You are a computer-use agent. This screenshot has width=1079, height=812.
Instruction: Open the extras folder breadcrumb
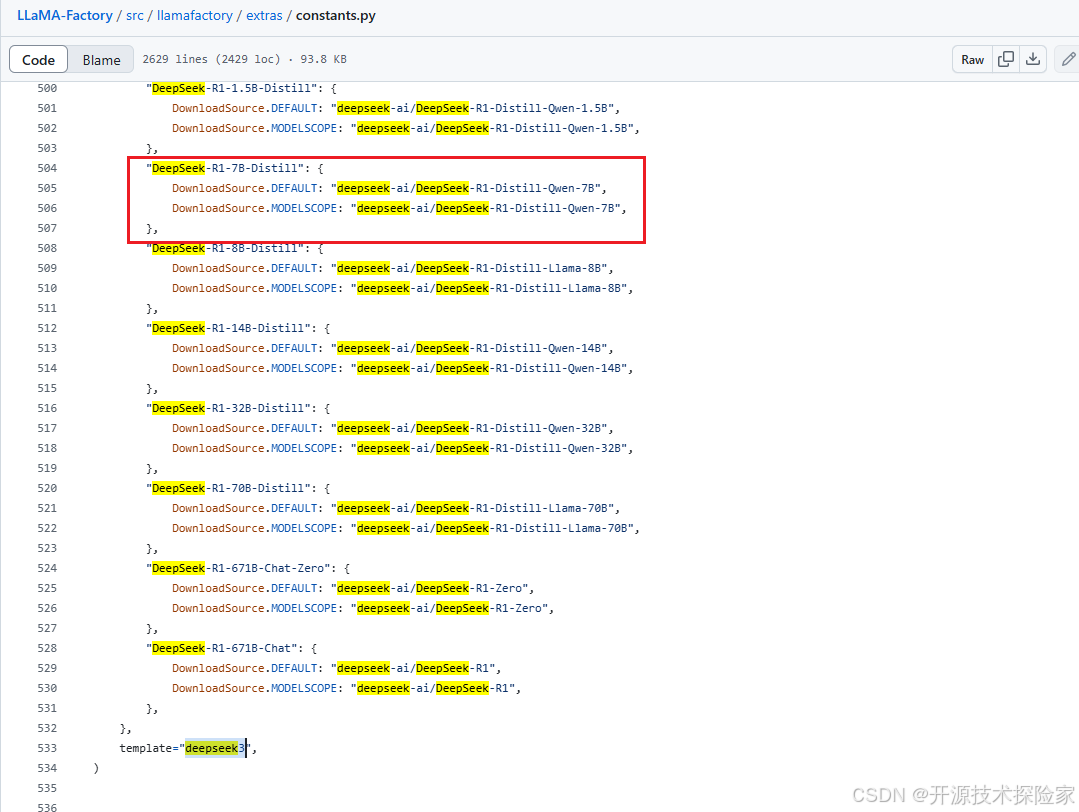pyautogui.click(x=264, y=15)
